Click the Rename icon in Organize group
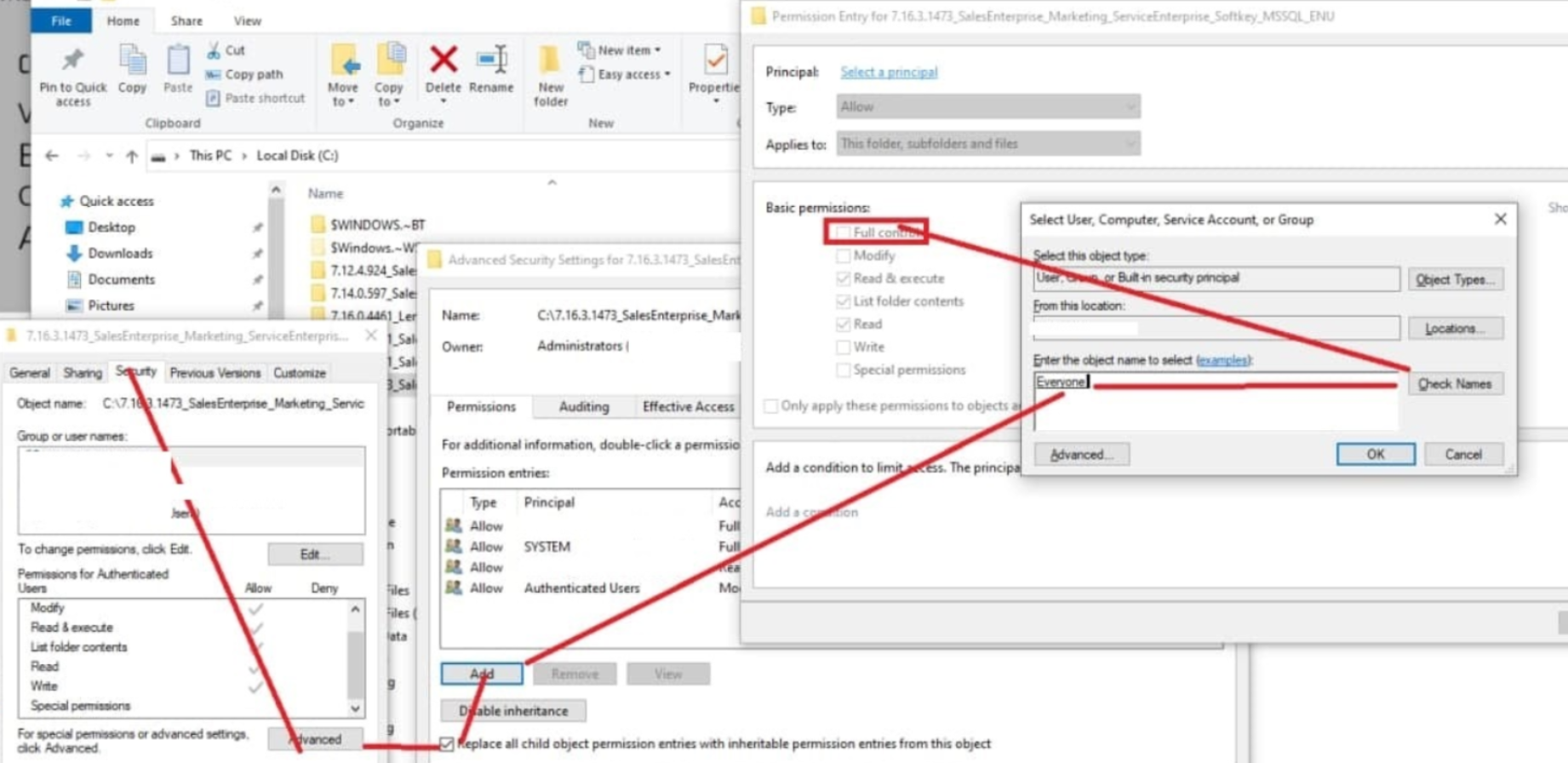 (491, 61)
